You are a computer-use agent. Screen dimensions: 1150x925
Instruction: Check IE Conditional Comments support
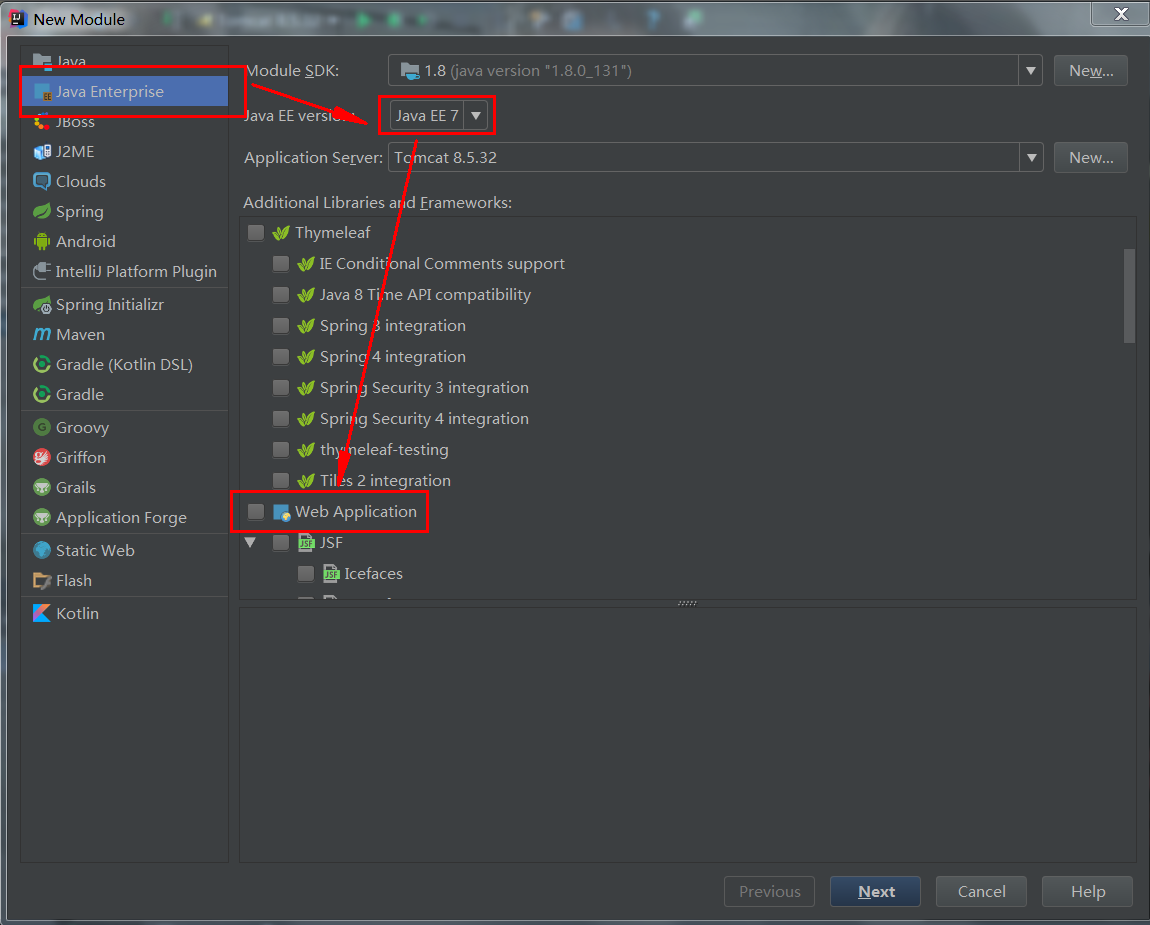pos(281,263)
